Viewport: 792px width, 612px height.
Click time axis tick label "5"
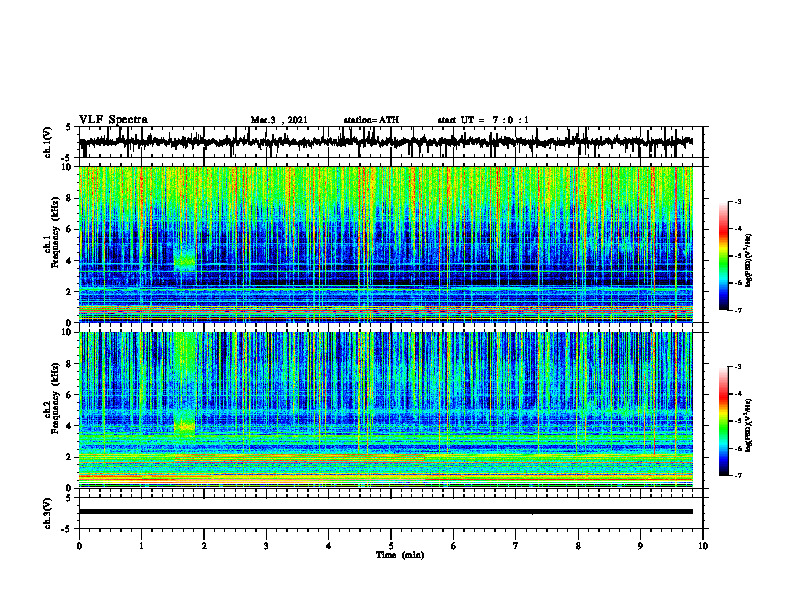(391, 546)
